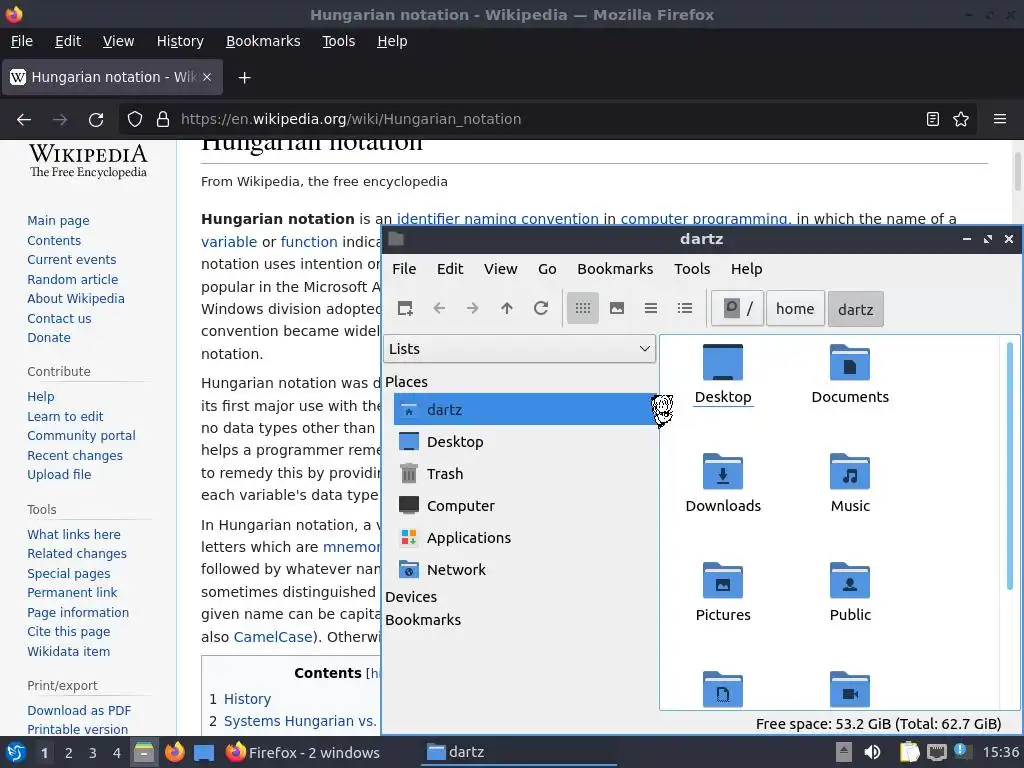Click the new tab icon in file manager toolbar
The height and width of the screenshot is (768, 1024).
(405, 308)
